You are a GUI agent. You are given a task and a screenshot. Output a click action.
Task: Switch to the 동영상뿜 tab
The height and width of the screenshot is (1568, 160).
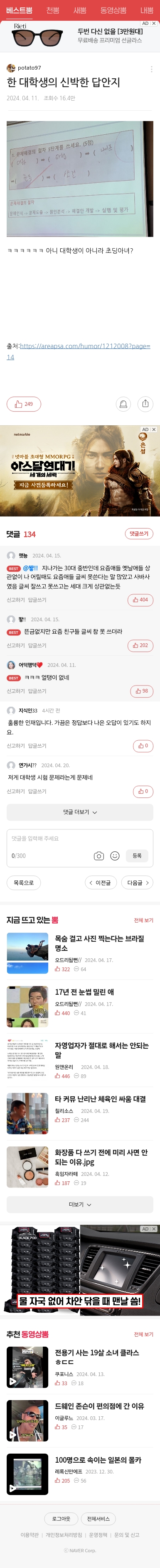(113, 10)
